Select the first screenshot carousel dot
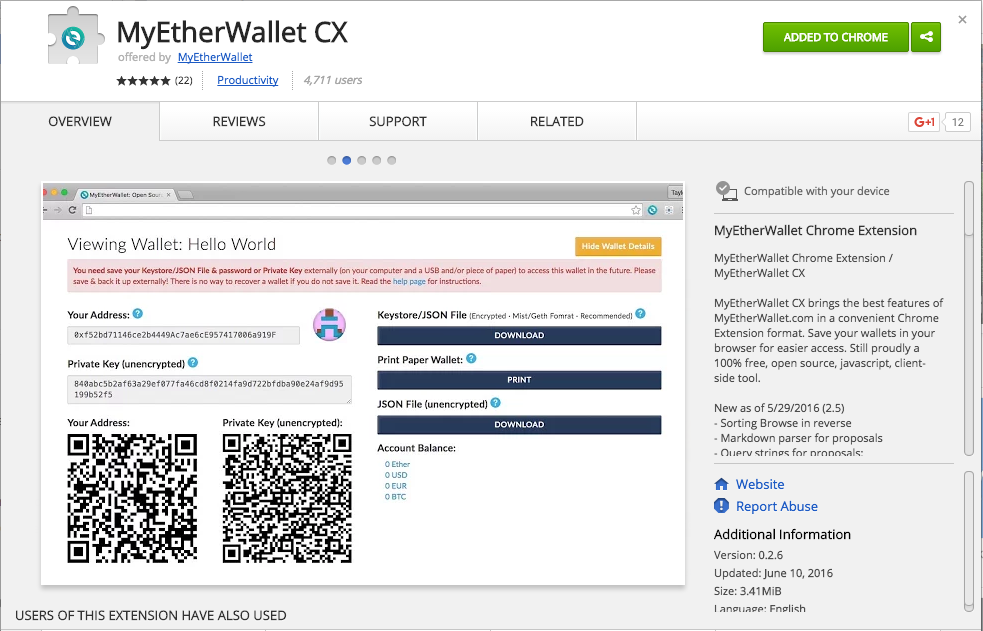983x631 pixels. (332, 160)
